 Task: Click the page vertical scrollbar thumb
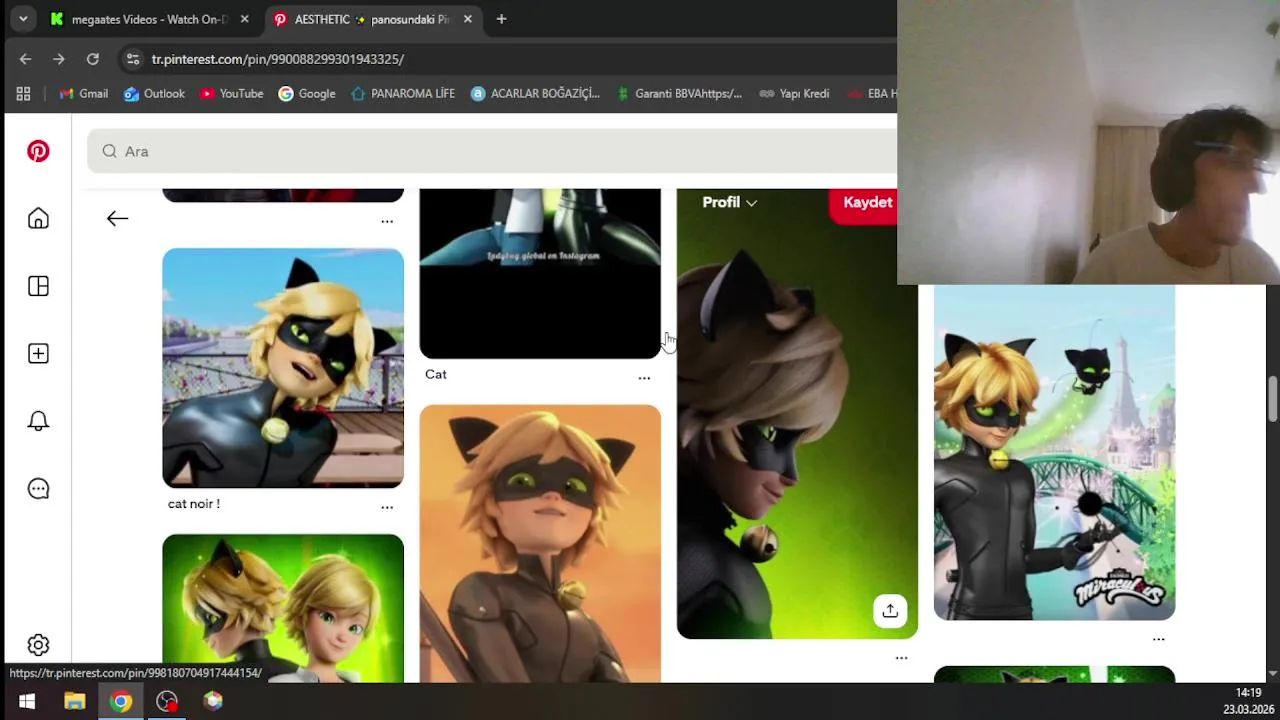click(1273, 398)
